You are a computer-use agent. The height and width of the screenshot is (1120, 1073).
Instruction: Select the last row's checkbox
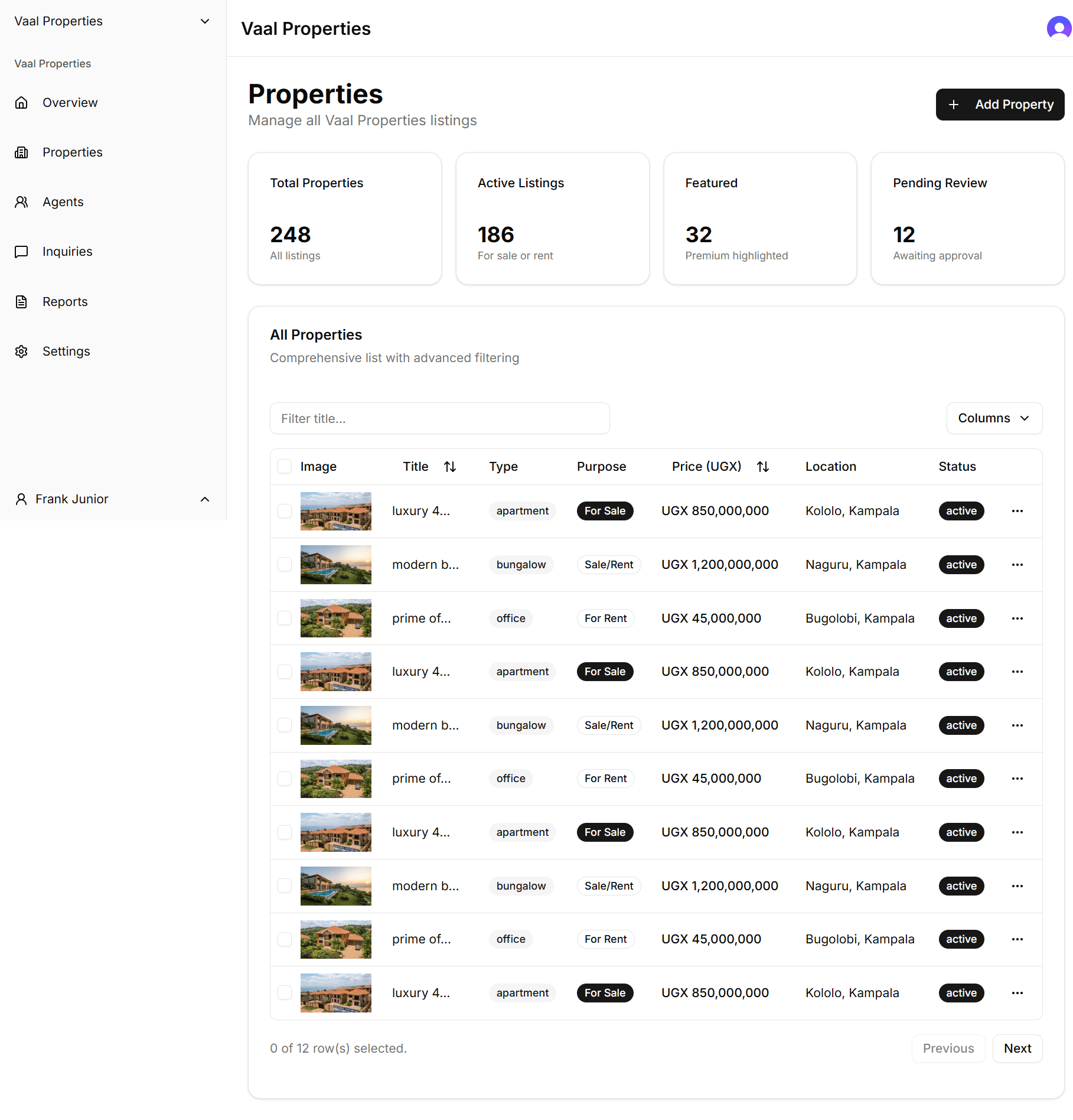coord(285,992)
